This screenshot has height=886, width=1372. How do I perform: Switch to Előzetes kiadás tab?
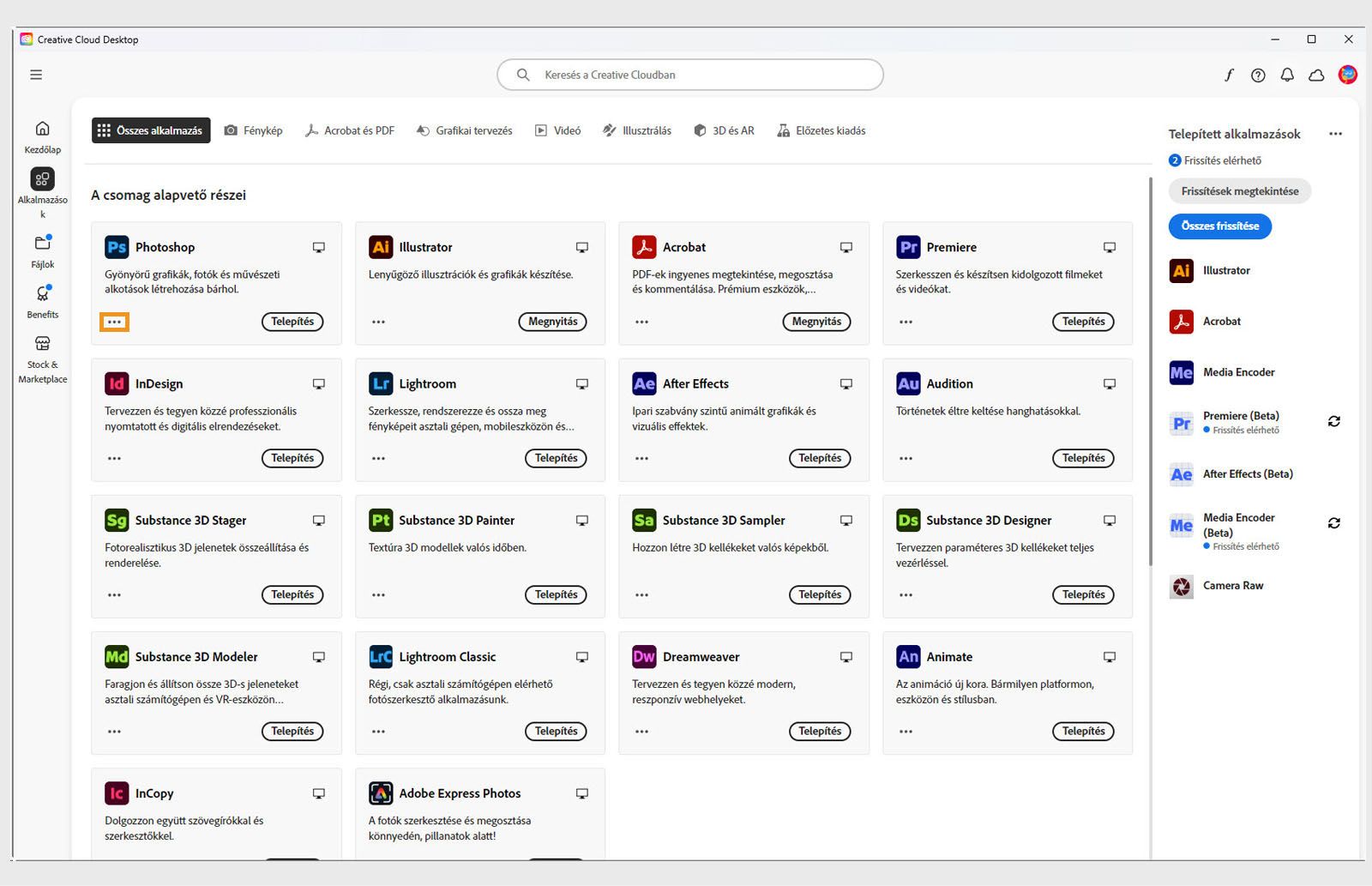(x=821, y=130)
